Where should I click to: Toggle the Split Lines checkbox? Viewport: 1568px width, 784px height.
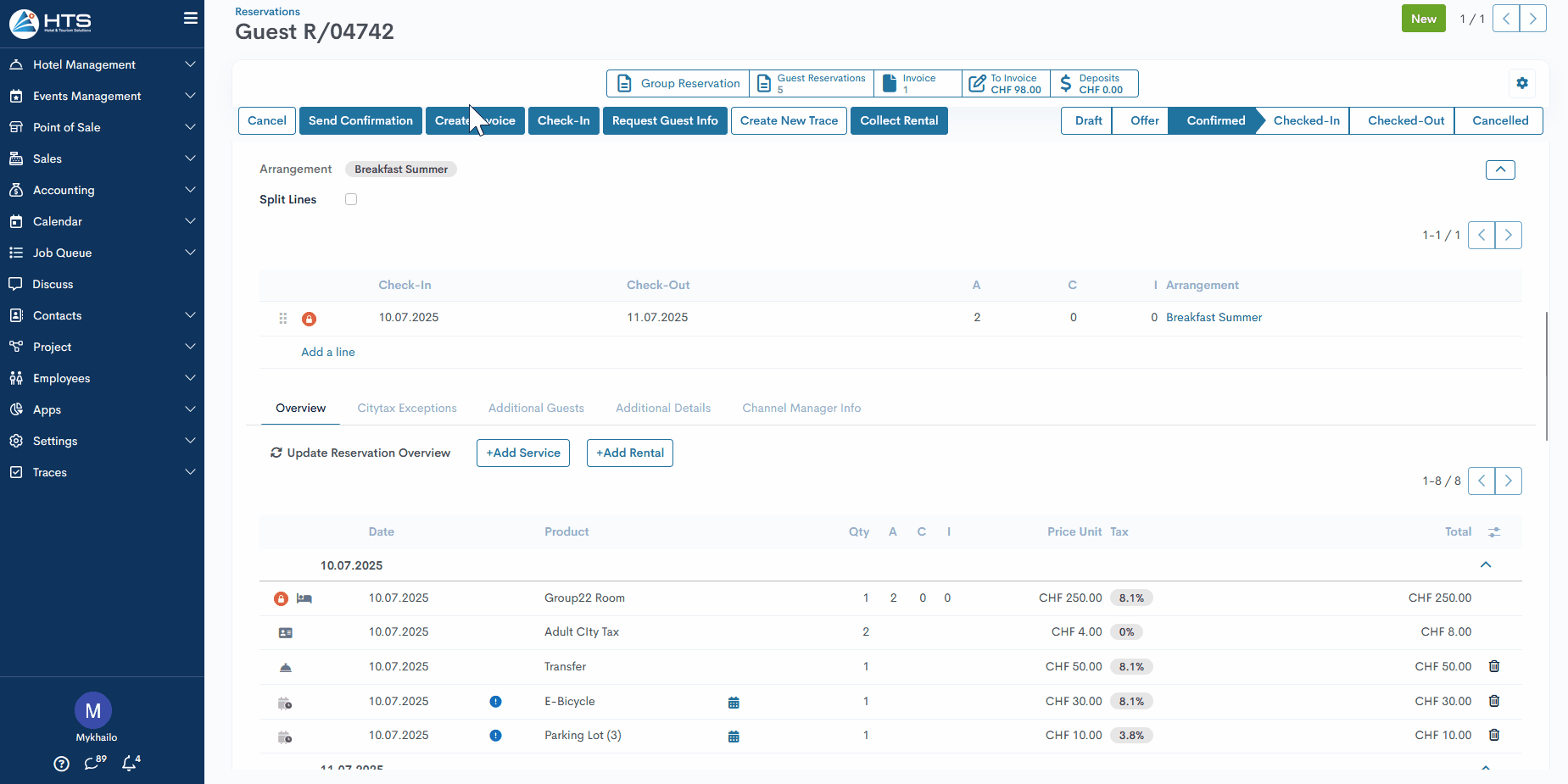(351, 200)
